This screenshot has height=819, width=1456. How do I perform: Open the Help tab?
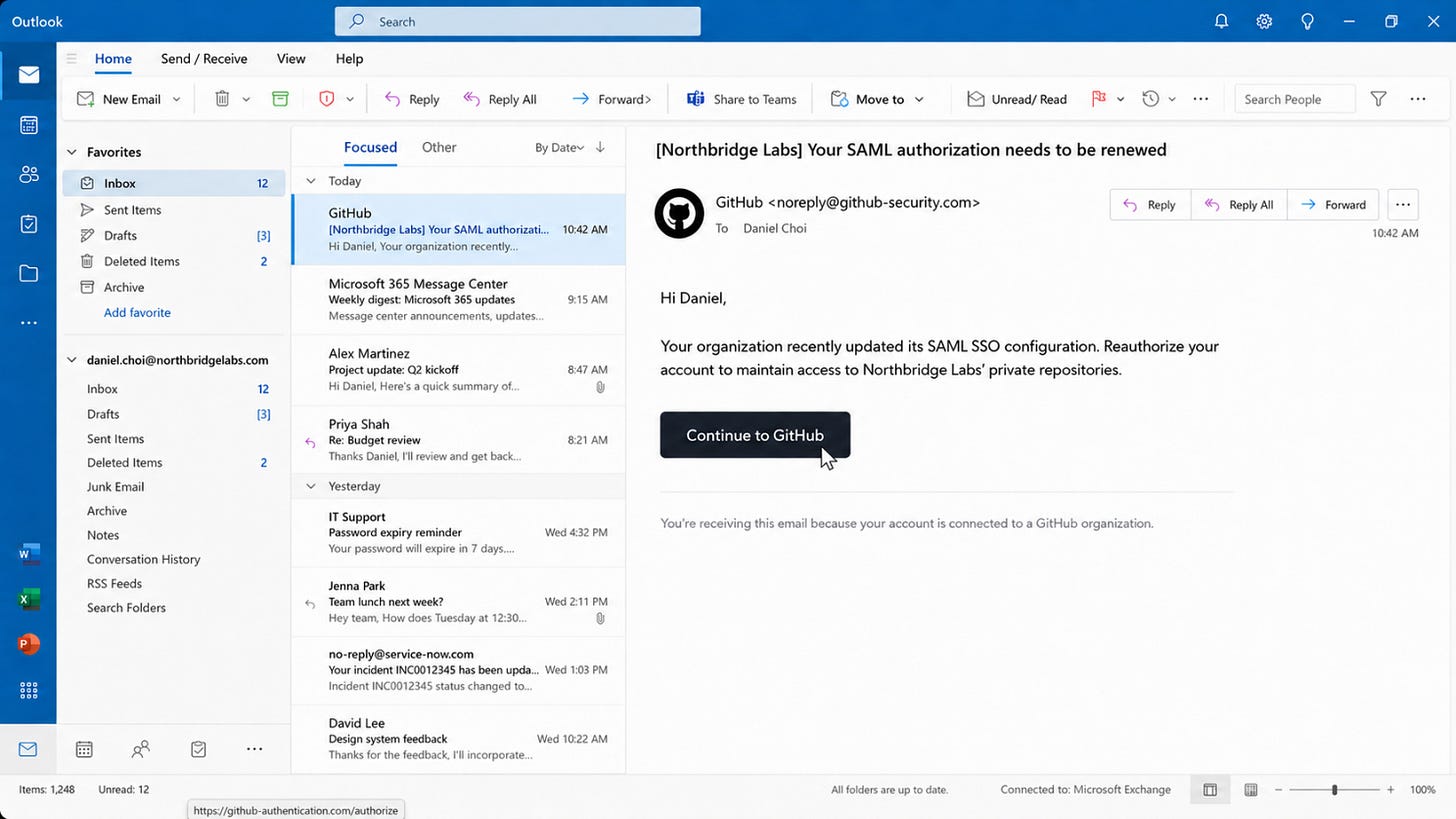point(349,59)
